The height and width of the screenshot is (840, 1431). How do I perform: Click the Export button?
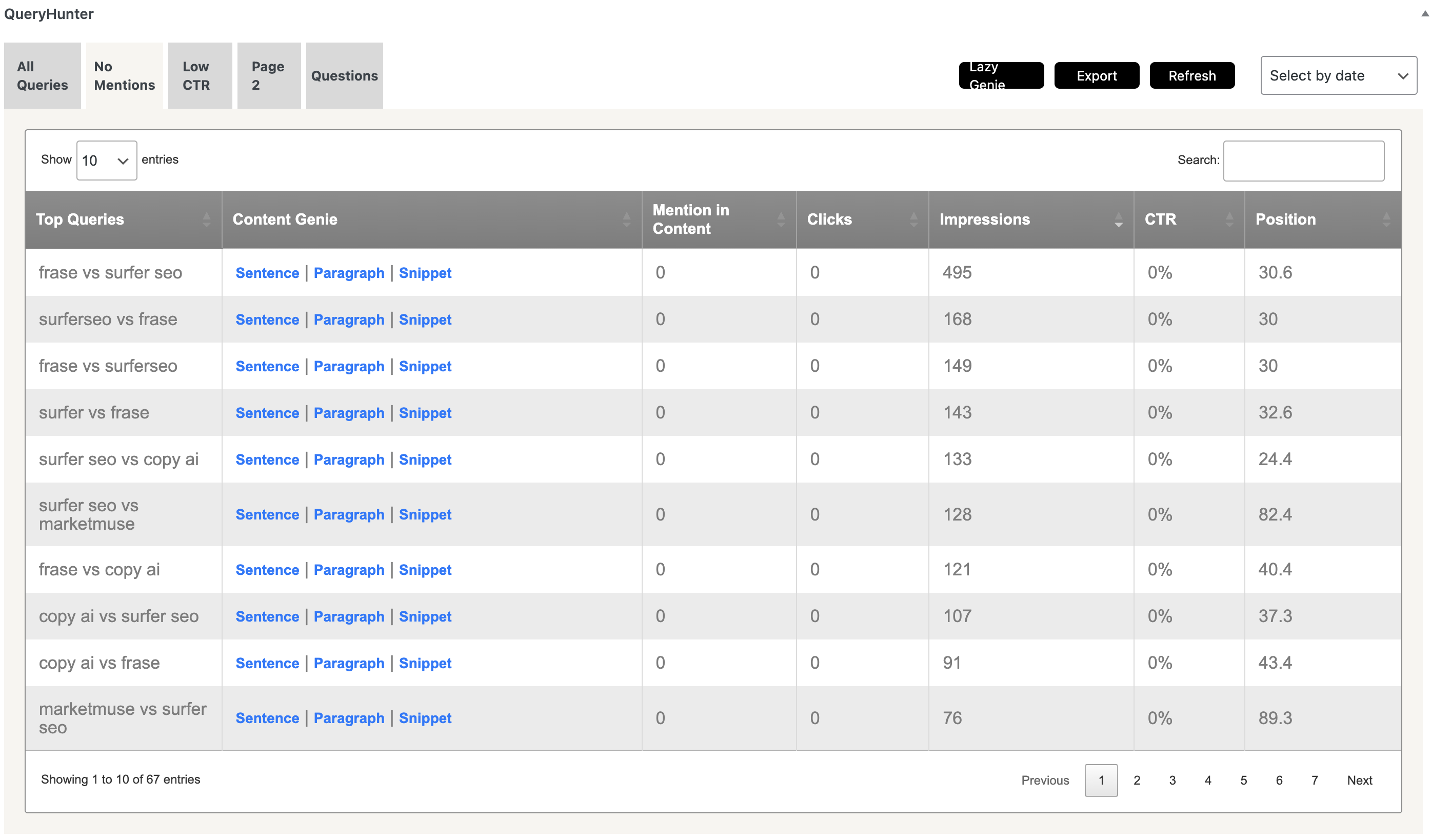(1096, 75)
